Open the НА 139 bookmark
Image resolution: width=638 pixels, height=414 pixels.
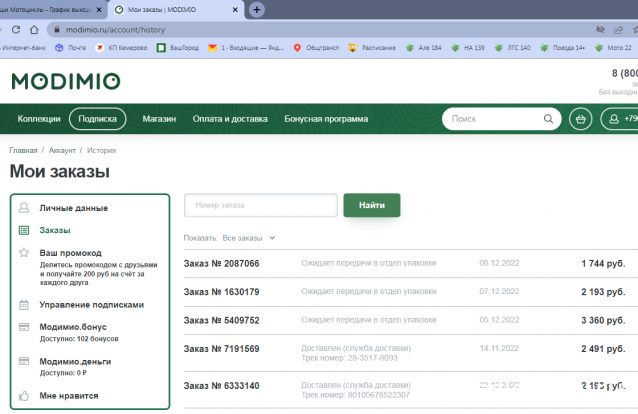468,48
